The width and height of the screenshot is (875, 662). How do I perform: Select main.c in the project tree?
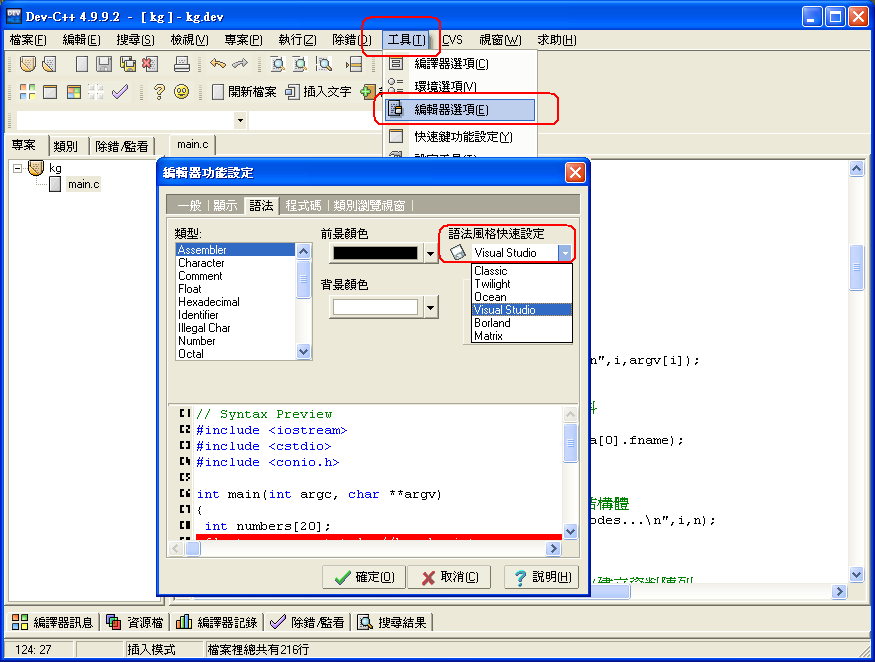coord(83,184)
